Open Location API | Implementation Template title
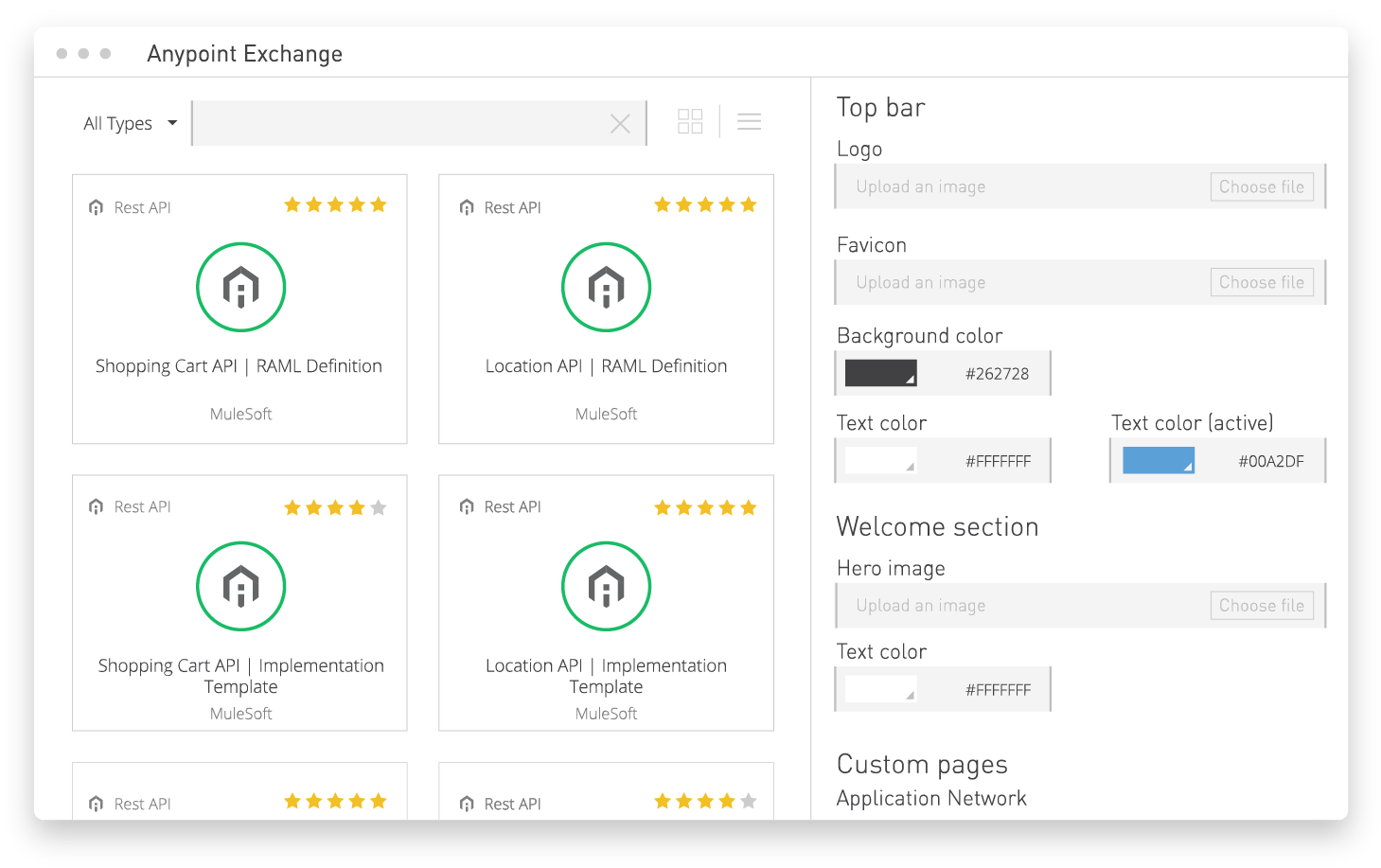This screenshot has height=868, width=1381. (606, 676)
